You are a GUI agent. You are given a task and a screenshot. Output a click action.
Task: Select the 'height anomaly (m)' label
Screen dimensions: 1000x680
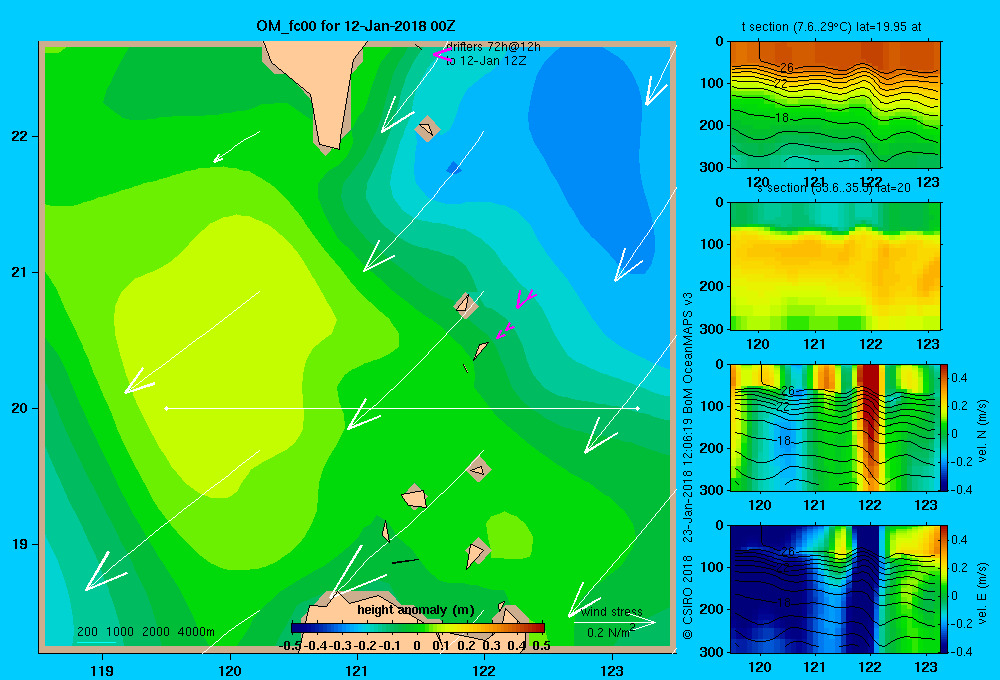(x=416, y=610)
